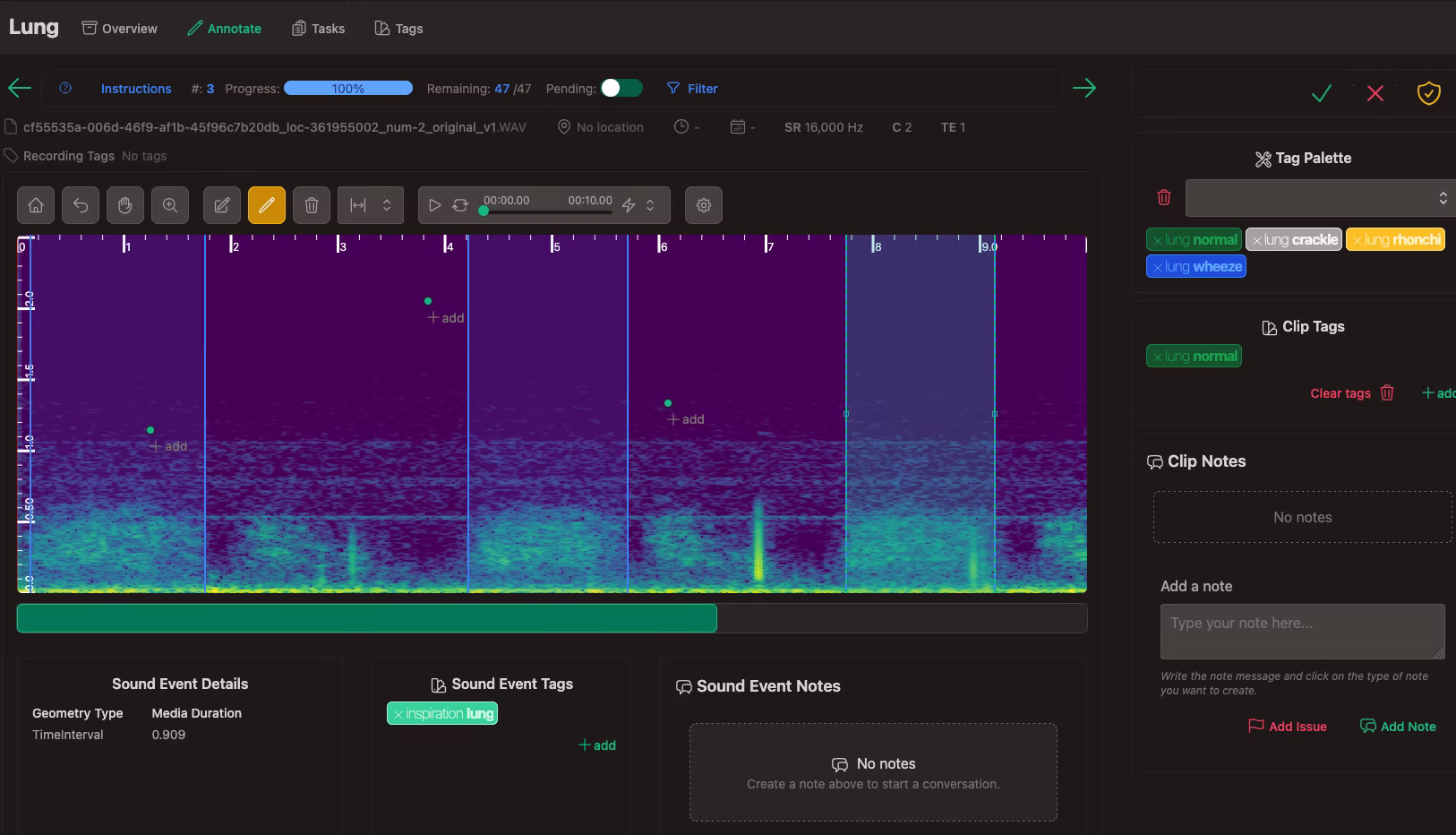Viewport: 1456px width, 835px height.
Task: Click the Add Issue button
Action: (x=1288, y=727)
